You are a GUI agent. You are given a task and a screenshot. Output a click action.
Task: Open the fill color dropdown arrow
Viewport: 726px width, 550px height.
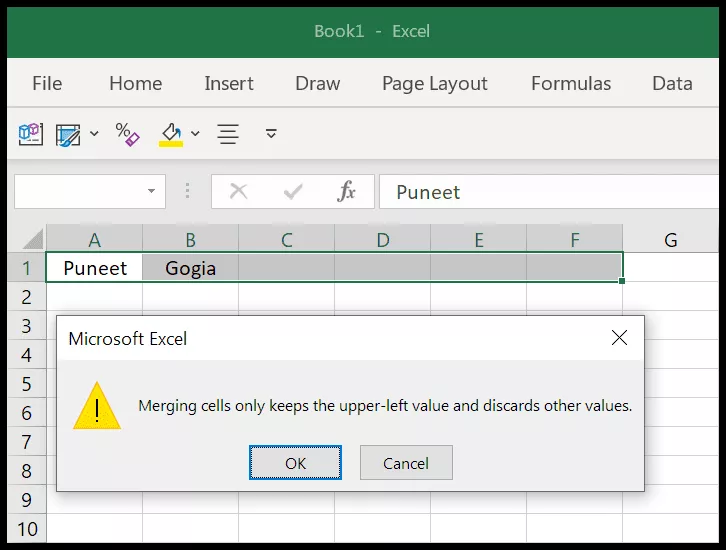pos(195,134)
